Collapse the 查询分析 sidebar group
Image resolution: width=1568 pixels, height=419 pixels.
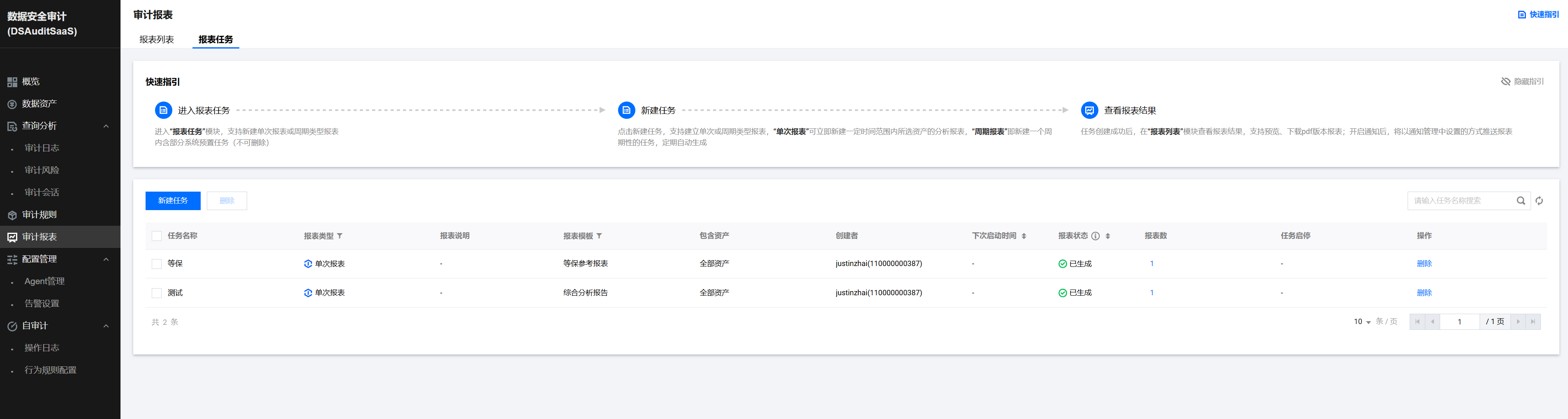[106, 126]
